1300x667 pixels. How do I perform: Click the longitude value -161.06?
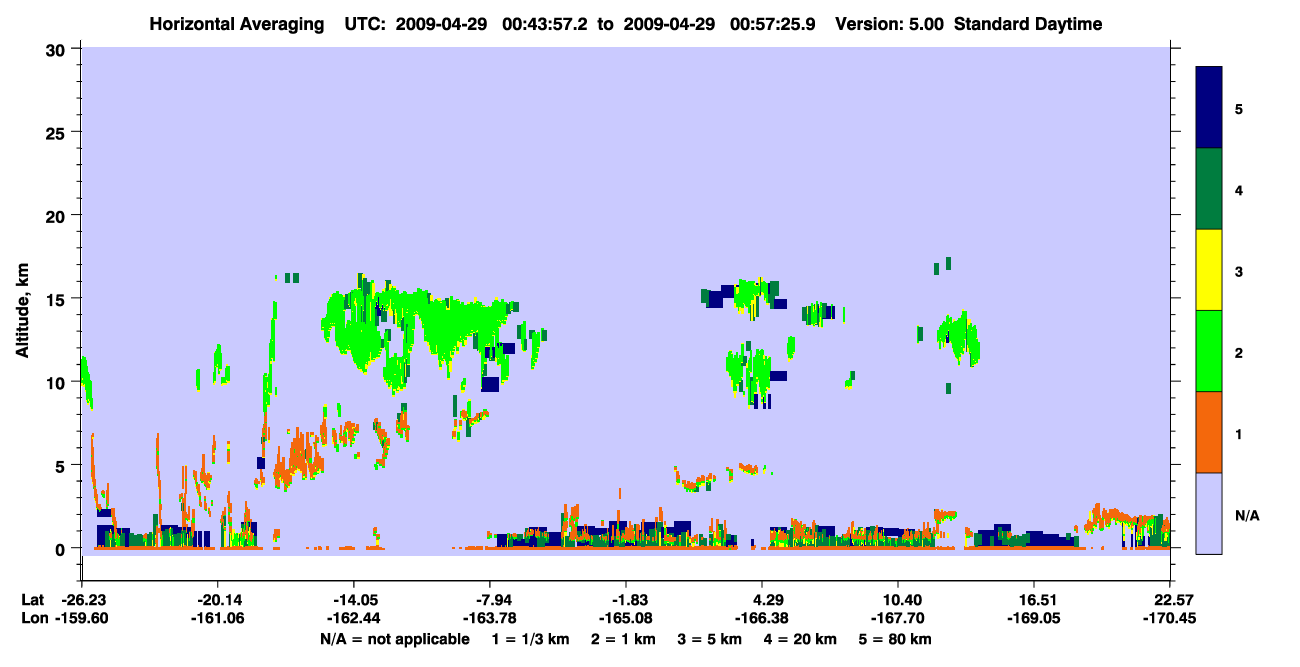coord(218,618)
